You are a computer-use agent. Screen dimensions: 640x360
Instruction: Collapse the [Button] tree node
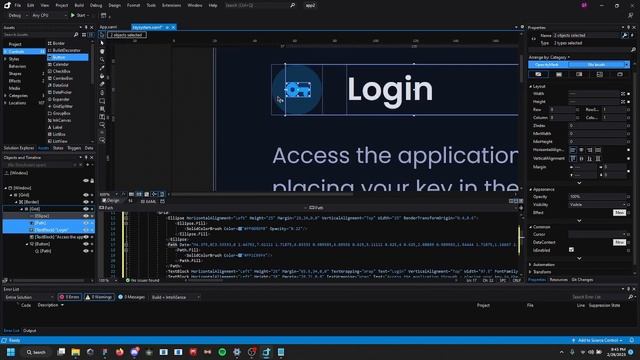pos(27,244)
